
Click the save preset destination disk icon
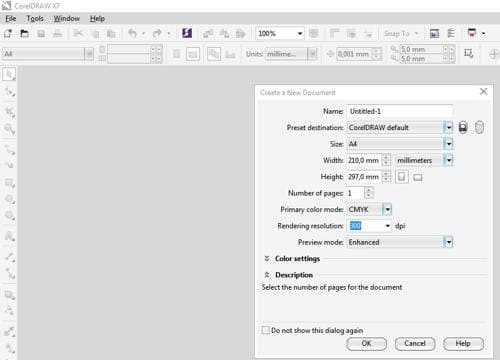(463, 127)
